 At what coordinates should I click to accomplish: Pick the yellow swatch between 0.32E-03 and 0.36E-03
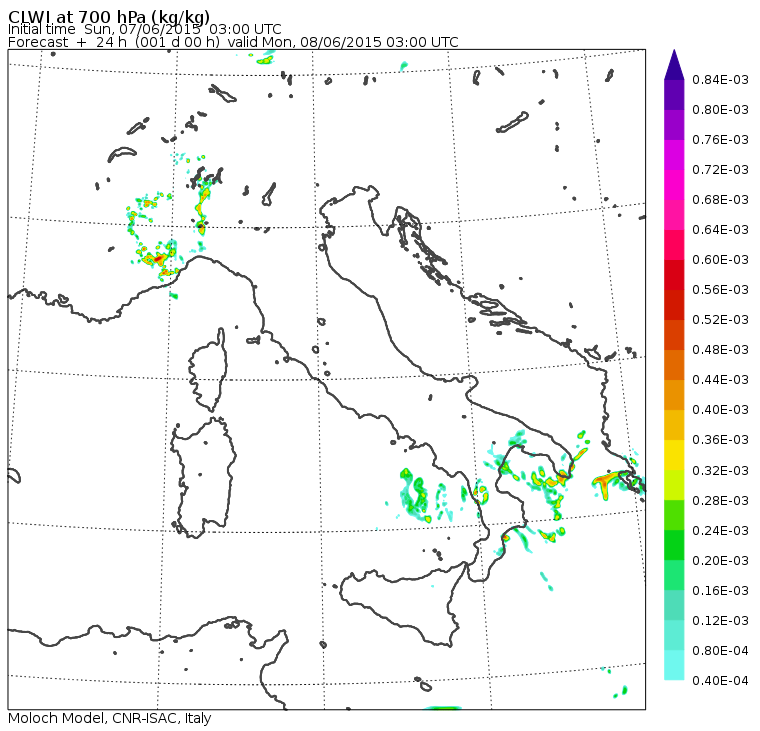click(x=674, y=455)
